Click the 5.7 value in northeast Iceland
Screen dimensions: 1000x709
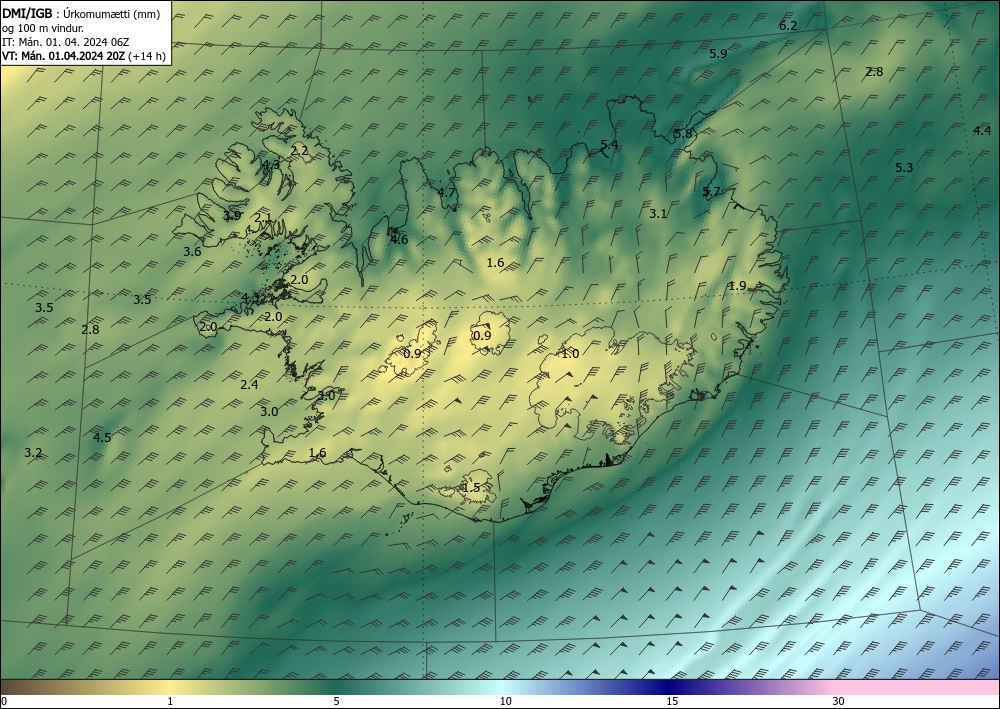(711, 192)
